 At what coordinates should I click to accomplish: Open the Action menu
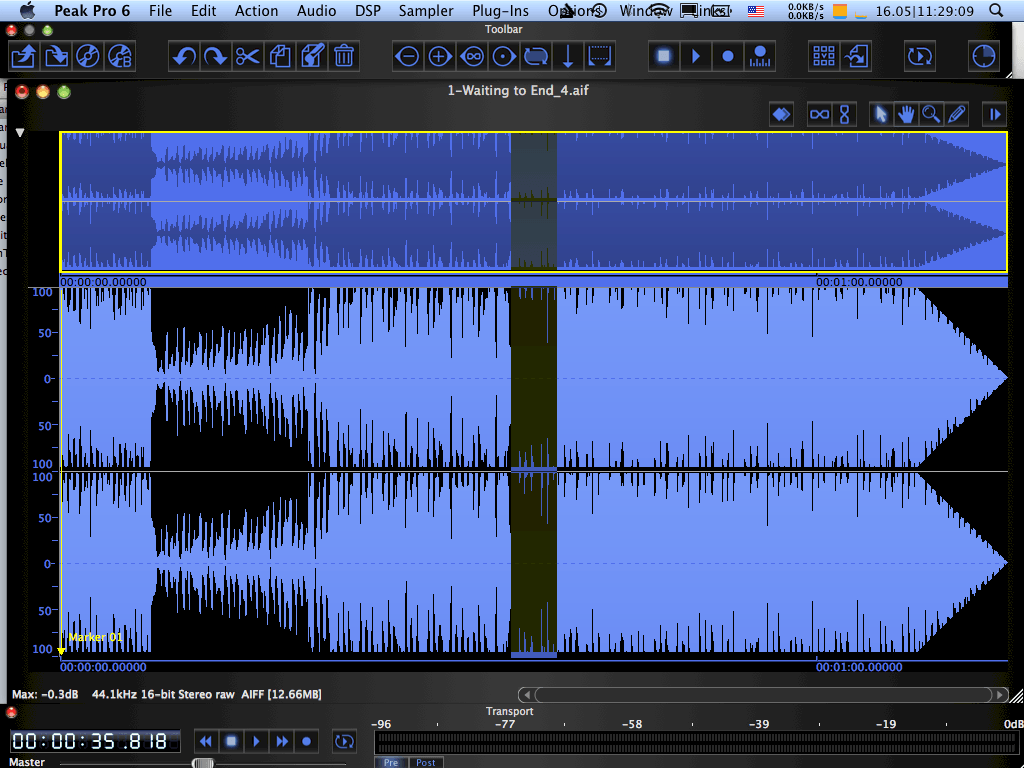(x=256, y=10)
